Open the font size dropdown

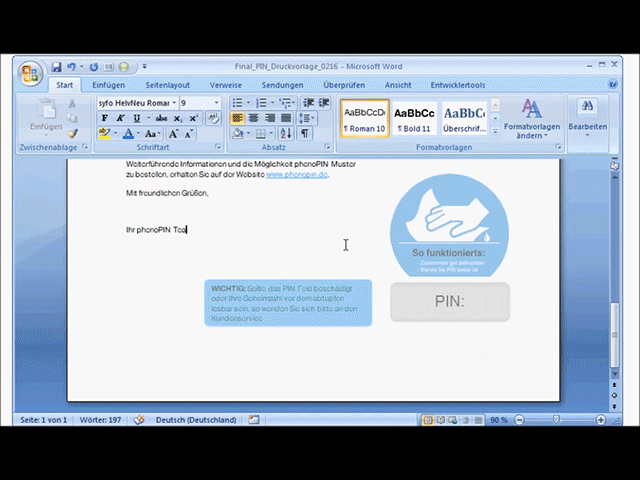pyautogui.click(x=216, y=103)
